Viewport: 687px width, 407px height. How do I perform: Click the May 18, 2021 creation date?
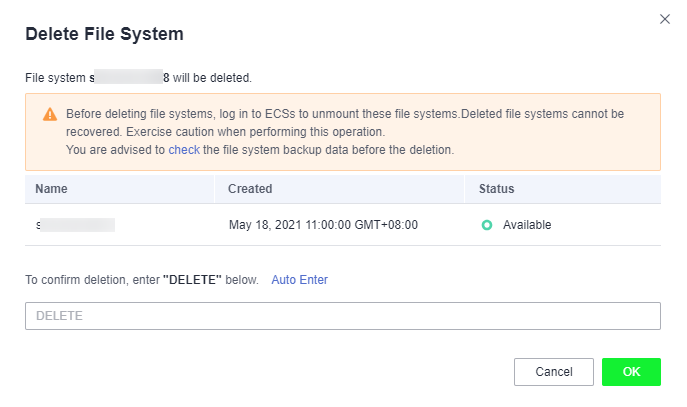click(323, 225)
